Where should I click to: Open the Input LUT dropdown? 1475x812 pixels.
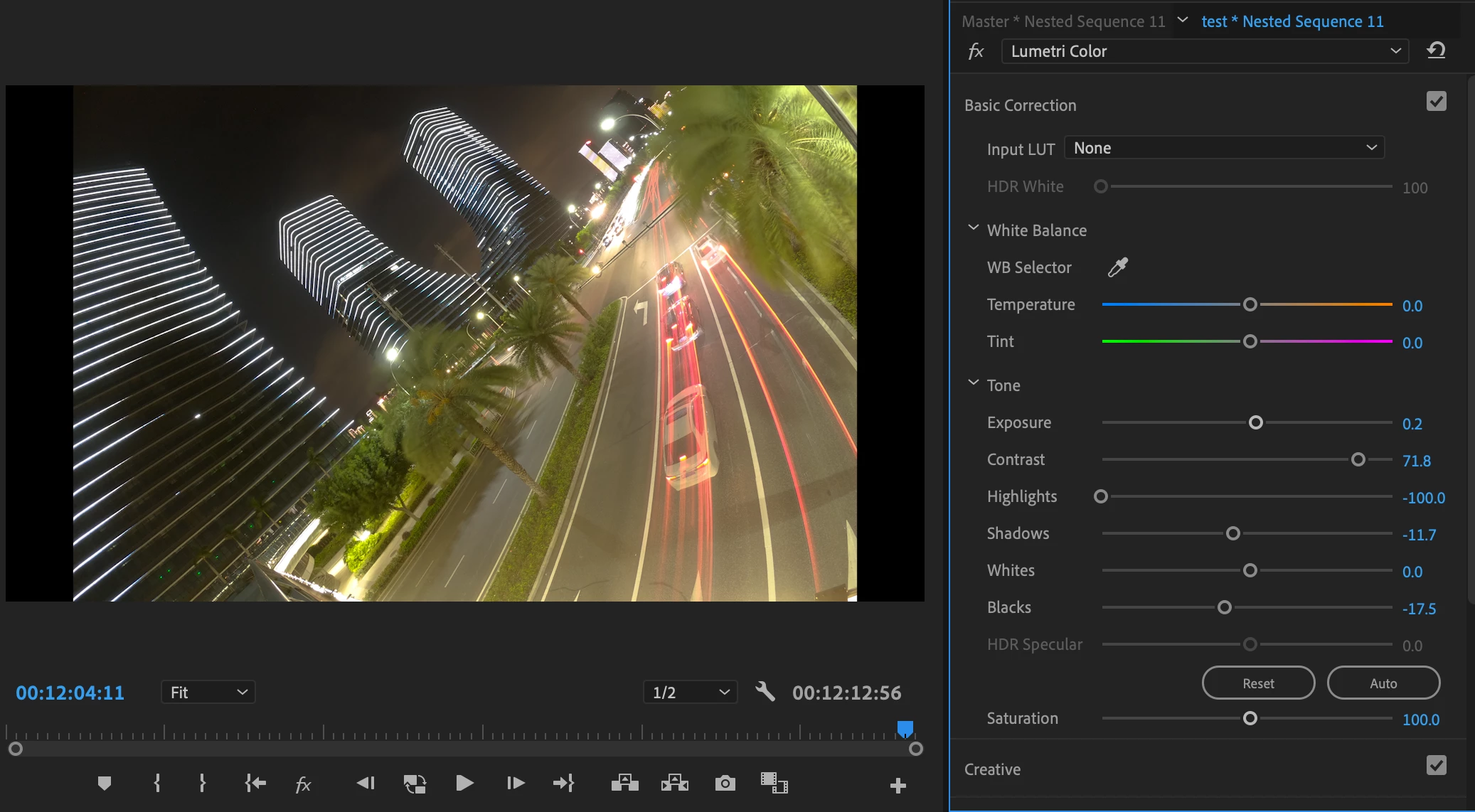tap(1224, 148)
